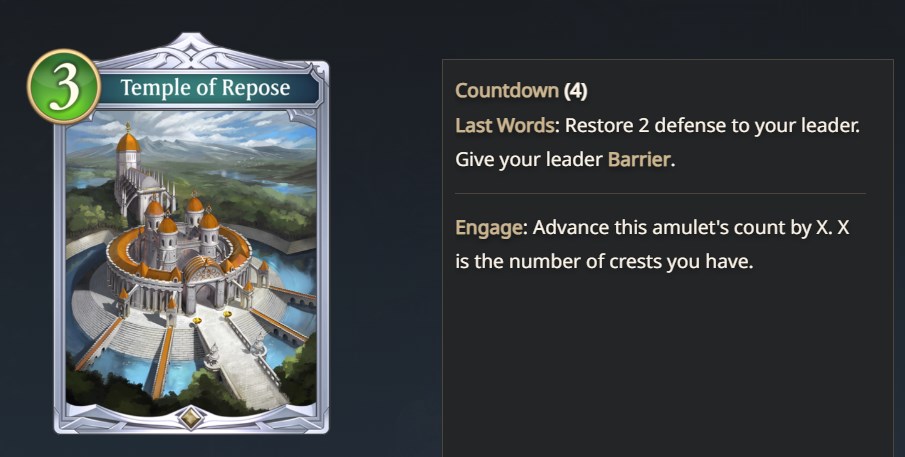Click the Temple of Repose title banner
The width and height of the screenshot is (905, 457).
tap(205, 88)
